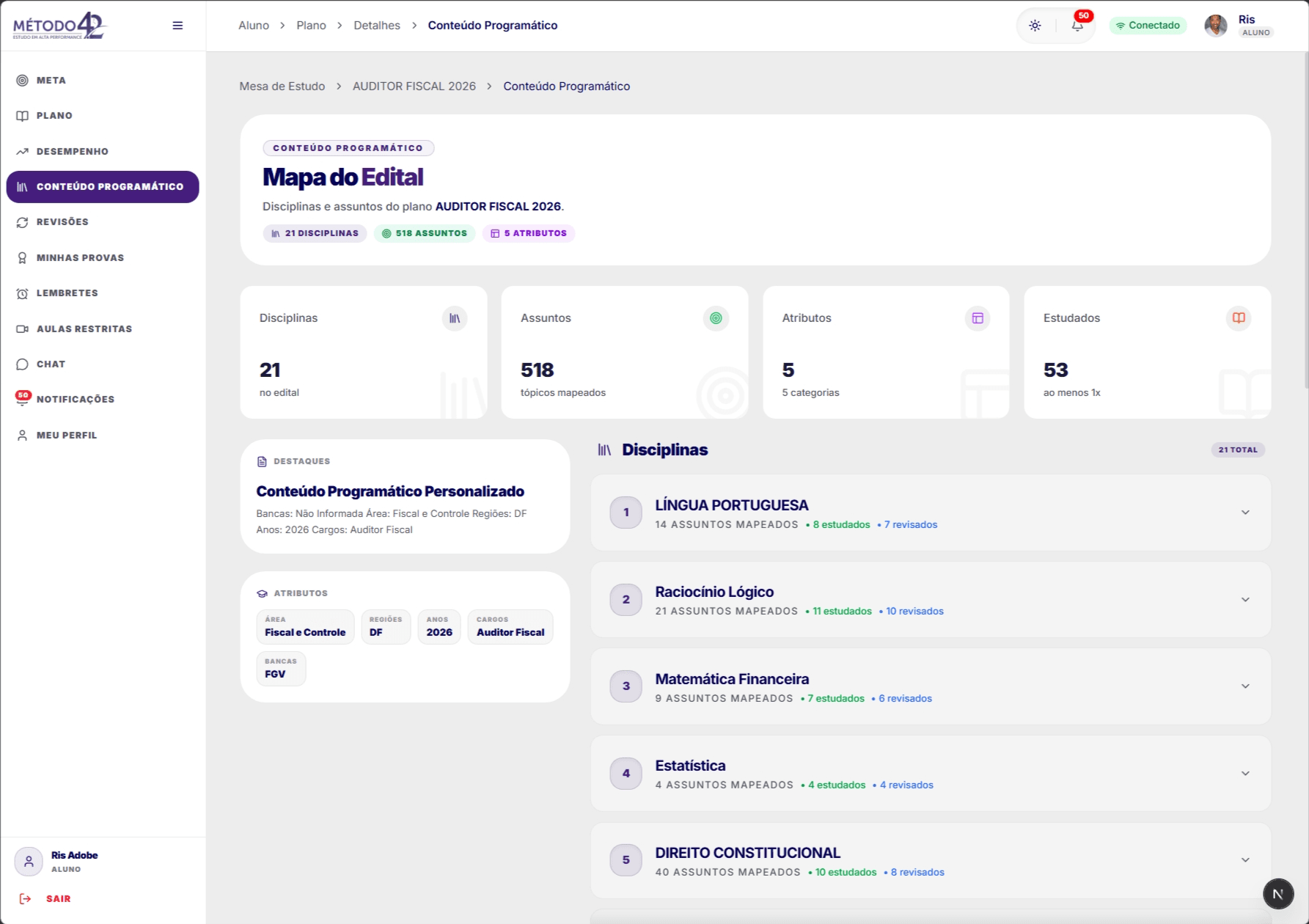This screenshot has width=1309, height=924.
Task: Click the Ris Adobe profile avatar icon
Action: 29,862
